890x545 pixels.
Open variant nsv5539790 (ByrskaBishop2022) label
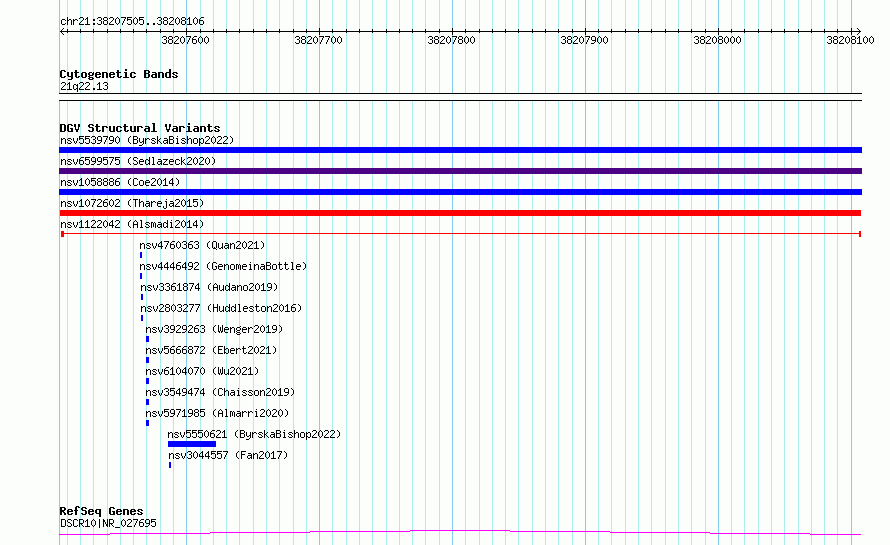click(x=147, y=140)
